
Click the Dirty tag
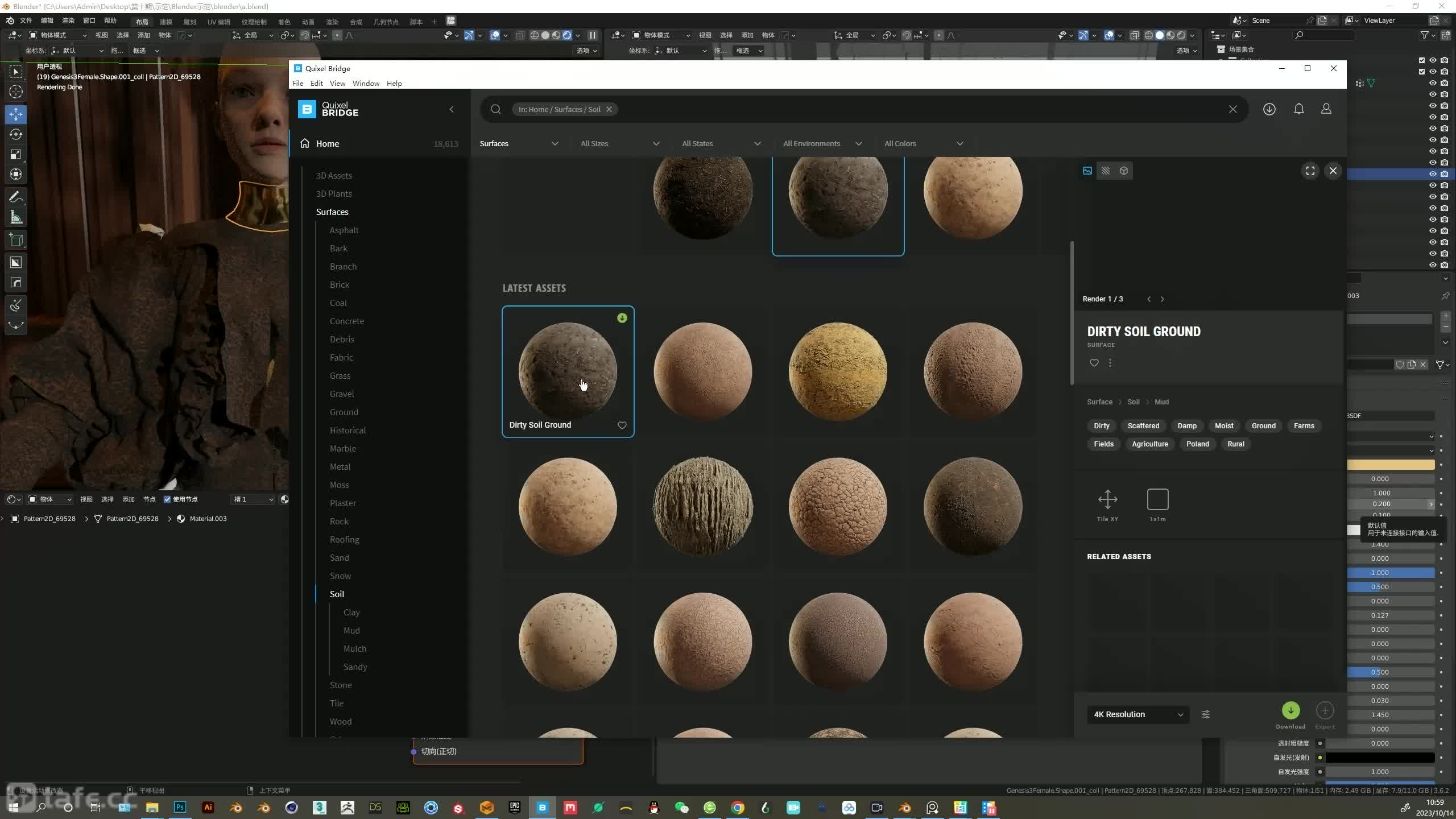(1101, 426)
